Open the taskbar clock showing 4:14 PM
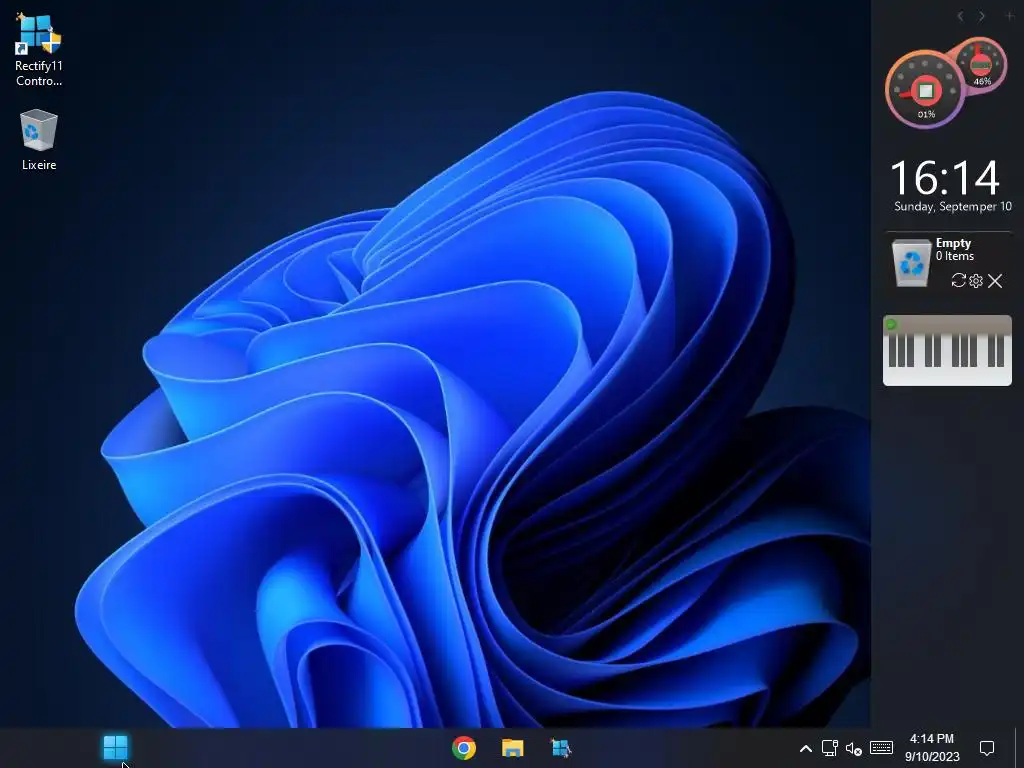The height and width of the screenshot is (768, 1024). point(932,748)
